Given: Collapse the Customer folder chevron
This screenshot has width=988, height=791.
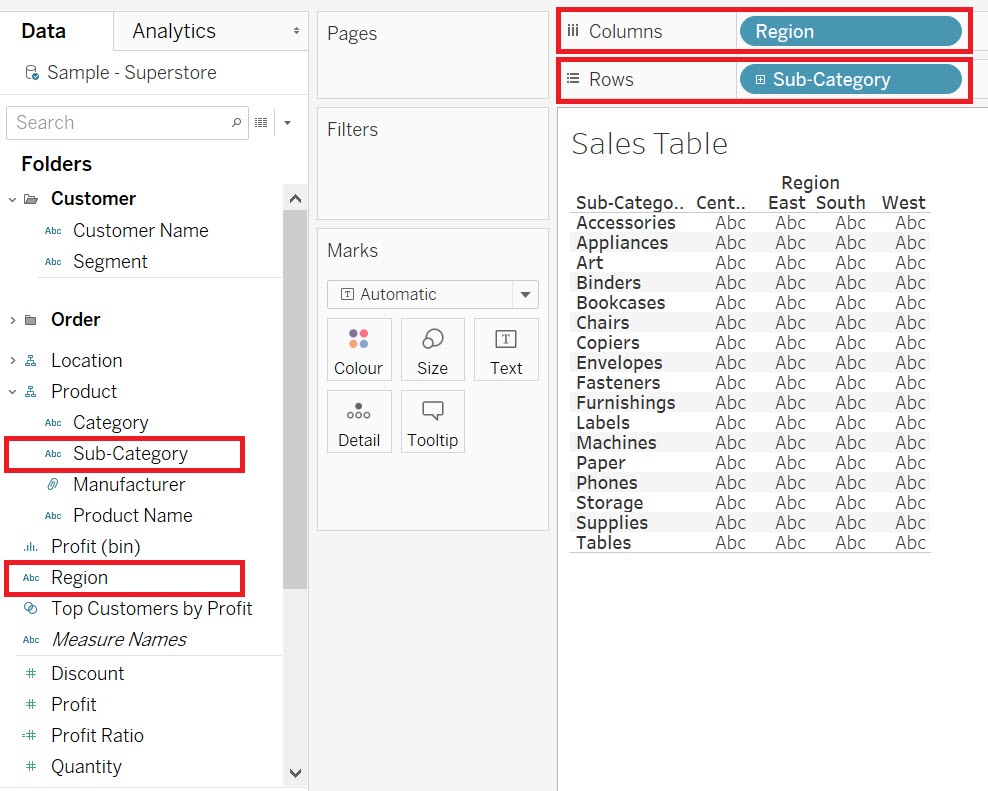Looking at the screenshot, I should (12, 199).
